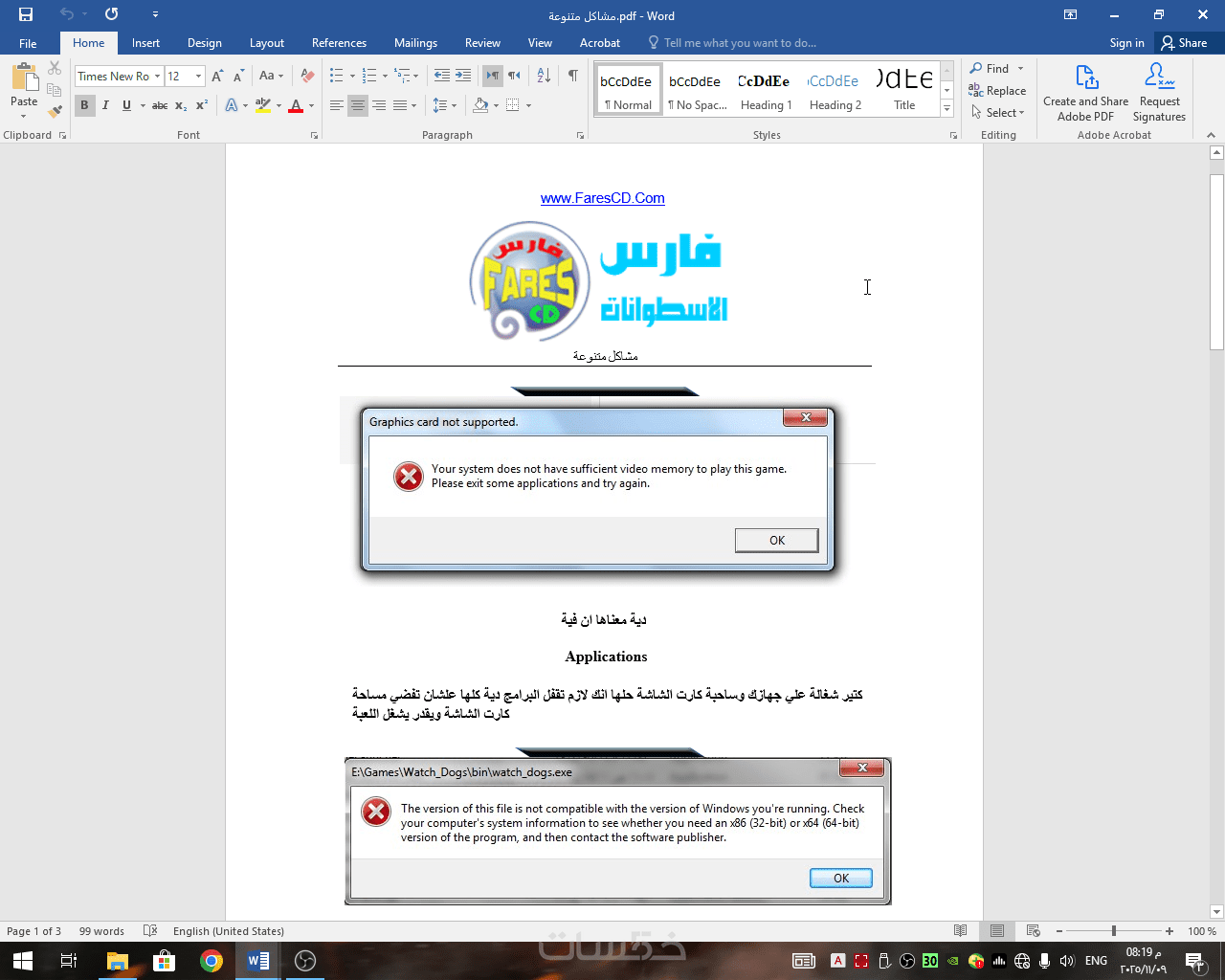1225x980 pixels.
Task: Click the Cut scissors icon
Action: (55, 69)
